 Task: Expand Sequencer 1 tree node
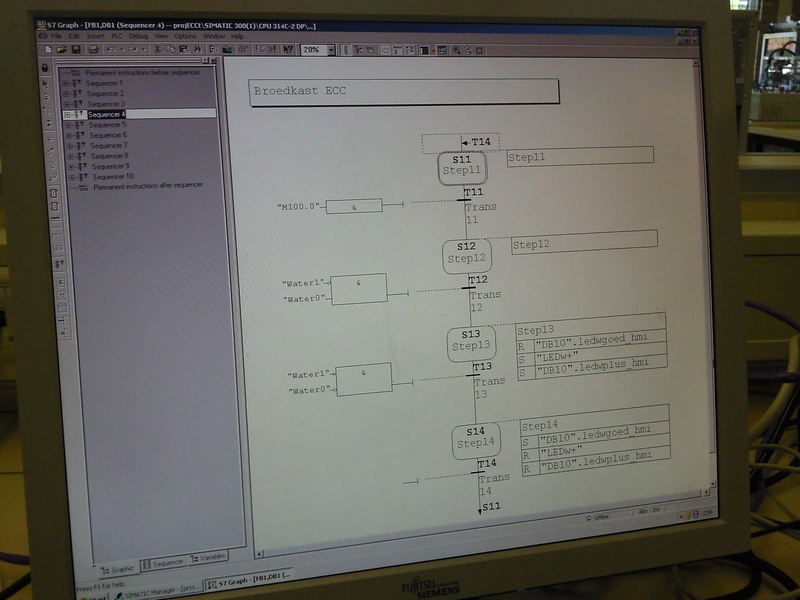click(x=67, y=83)
